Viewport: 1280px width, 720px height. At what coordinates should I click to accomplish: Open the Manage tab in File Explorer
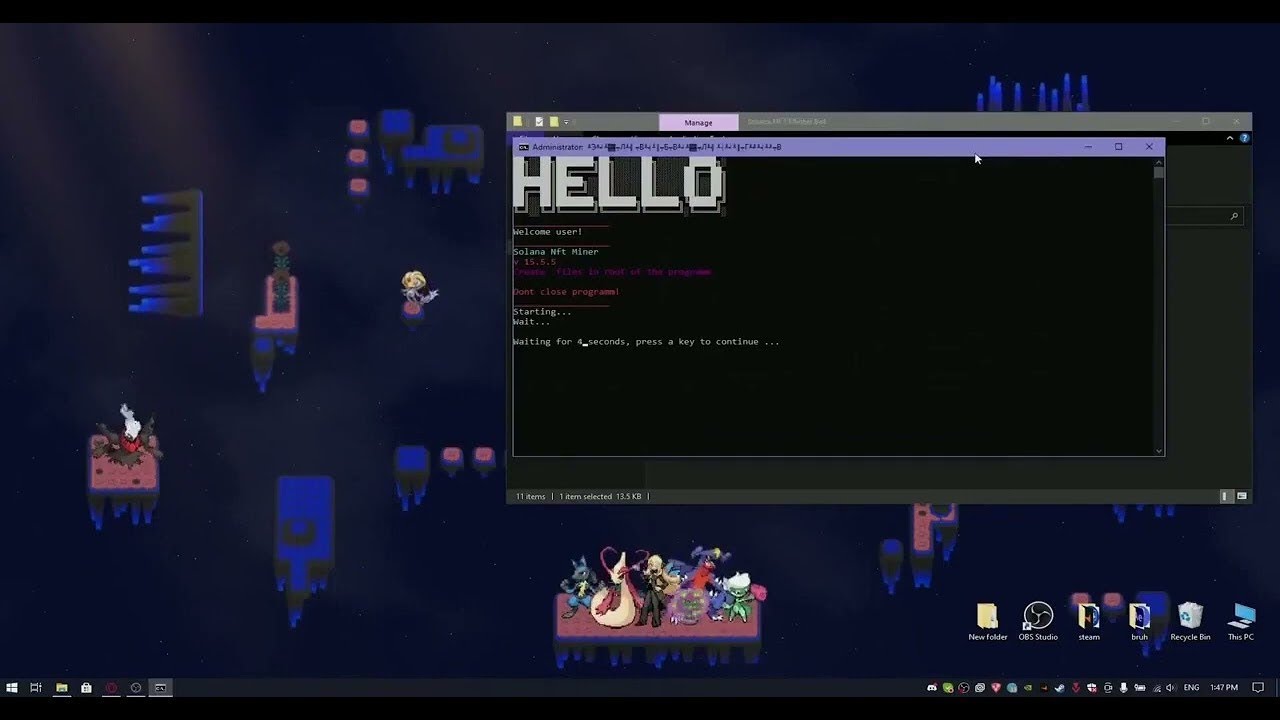698,122
